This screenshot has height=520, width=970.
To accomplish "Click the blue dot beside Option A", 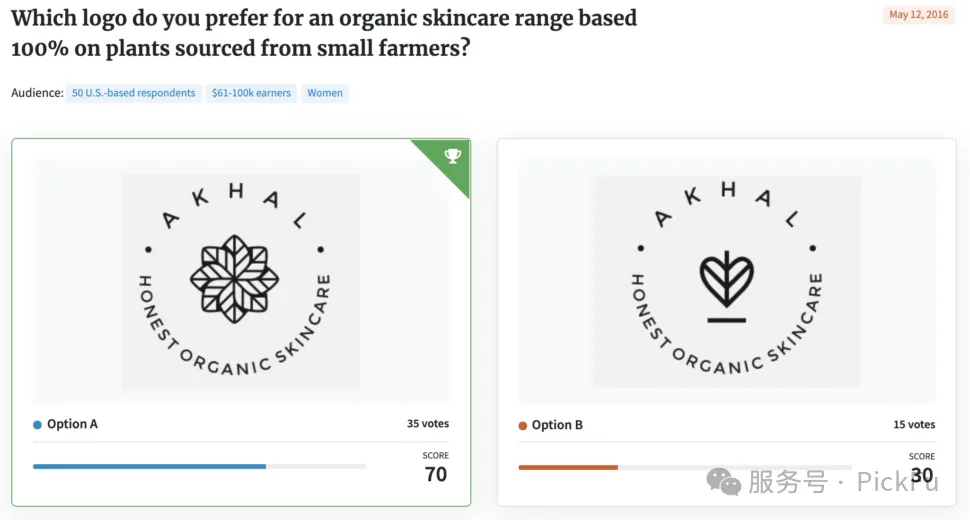I will (37, 425).
